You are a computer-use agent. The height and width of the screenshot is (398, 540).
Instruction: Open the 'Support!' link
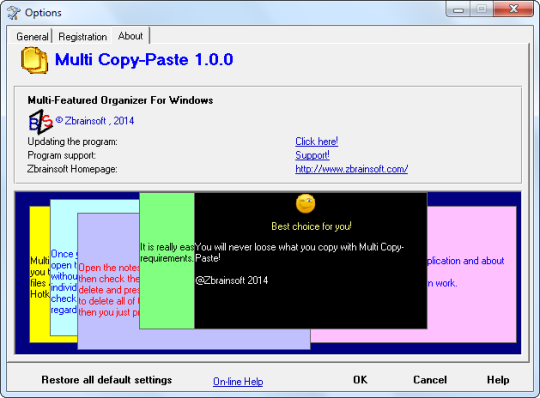pos(312,155)
